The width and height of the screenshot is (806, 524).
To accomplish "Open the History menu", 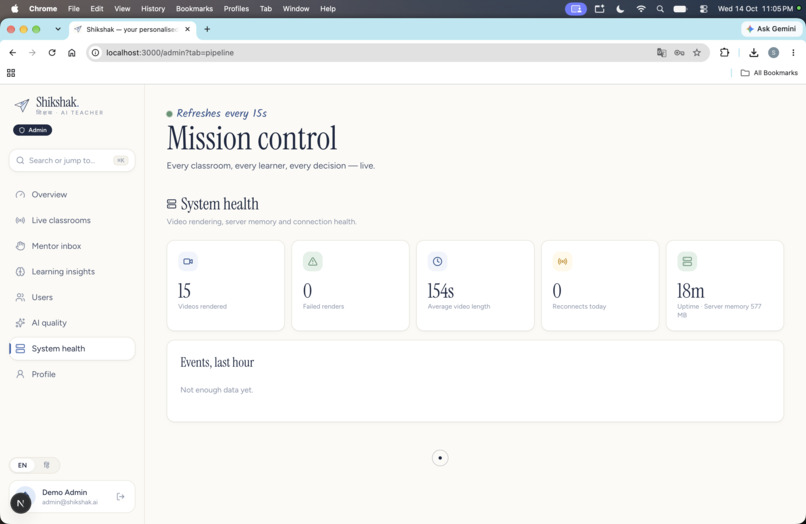I will pos(153,9).
